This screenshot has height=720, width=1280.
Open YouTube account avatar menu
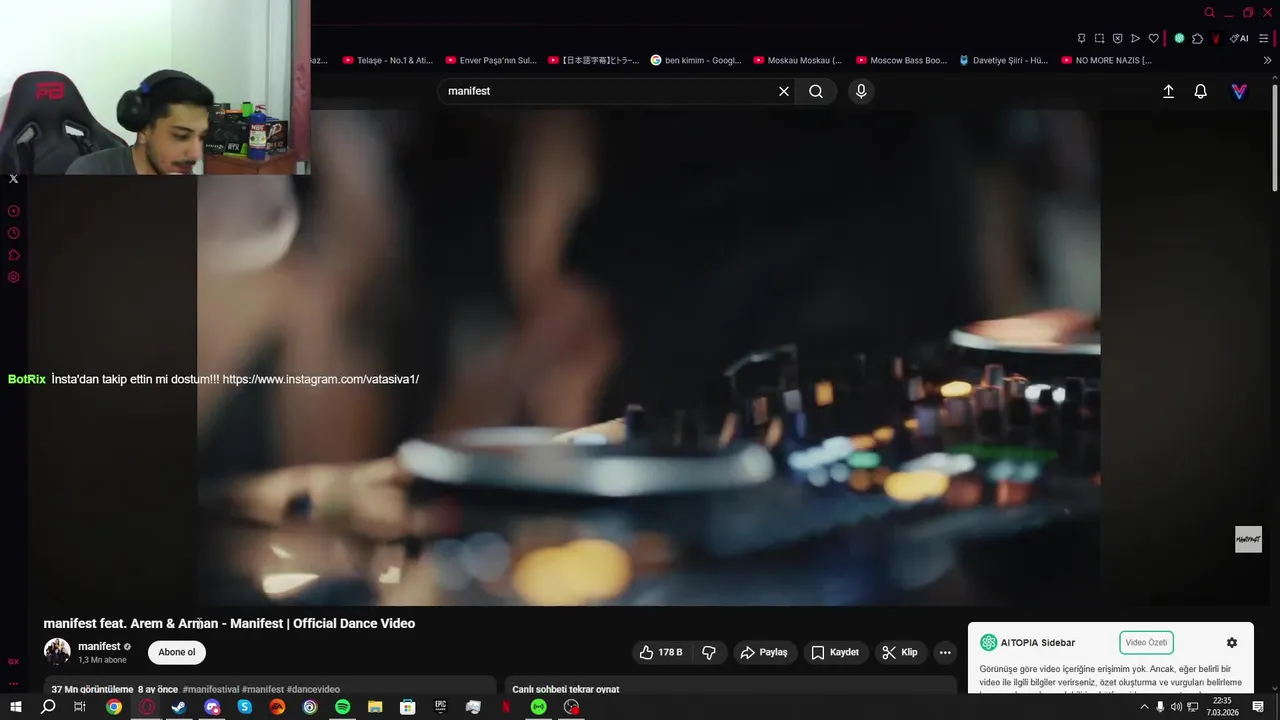(x=1239, y=91)
